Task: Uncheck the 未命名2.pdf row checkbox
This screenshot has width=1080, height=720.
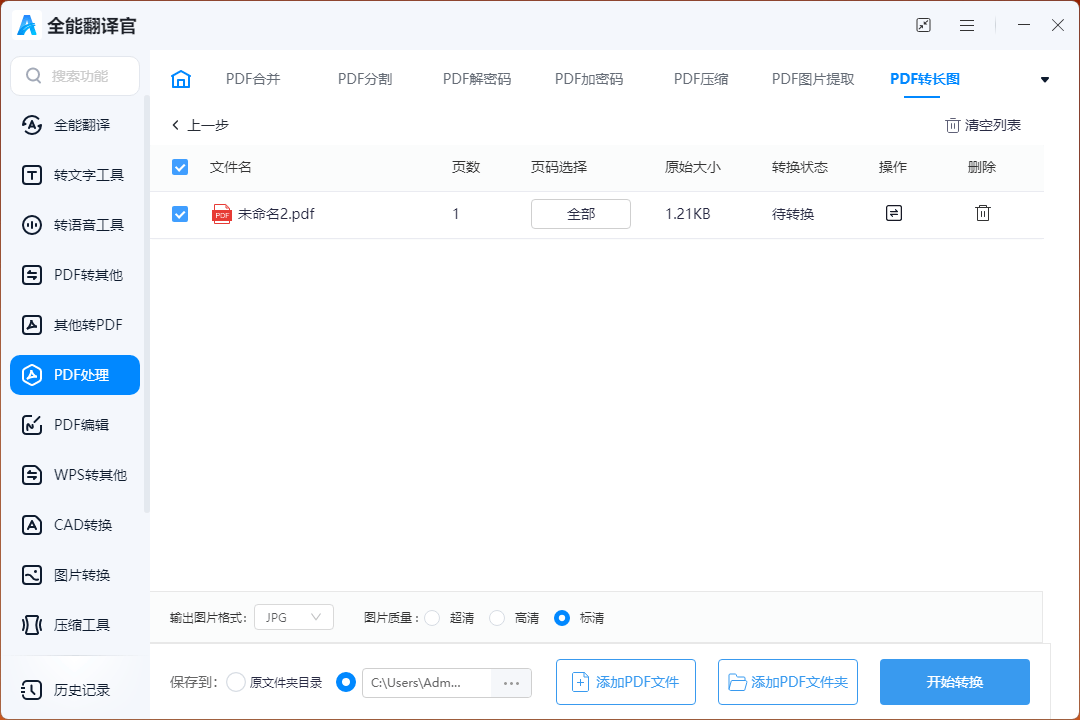Action: pos(180,214)
